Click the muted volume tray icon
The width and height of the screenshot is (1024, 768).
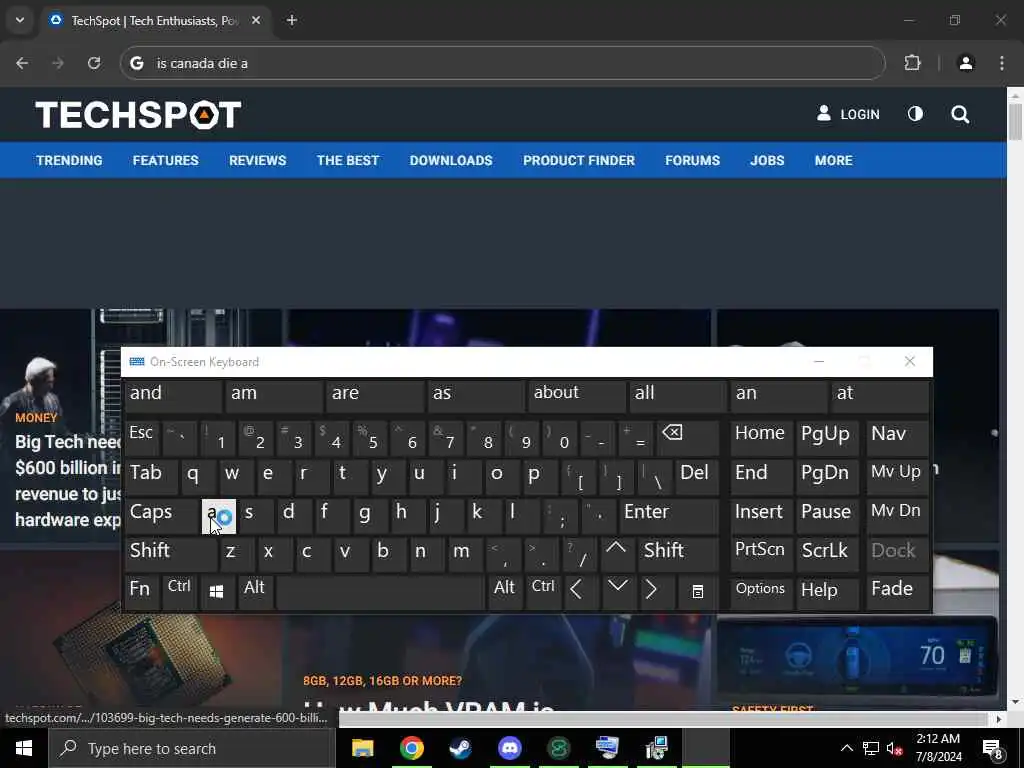[x=895, y=749]
